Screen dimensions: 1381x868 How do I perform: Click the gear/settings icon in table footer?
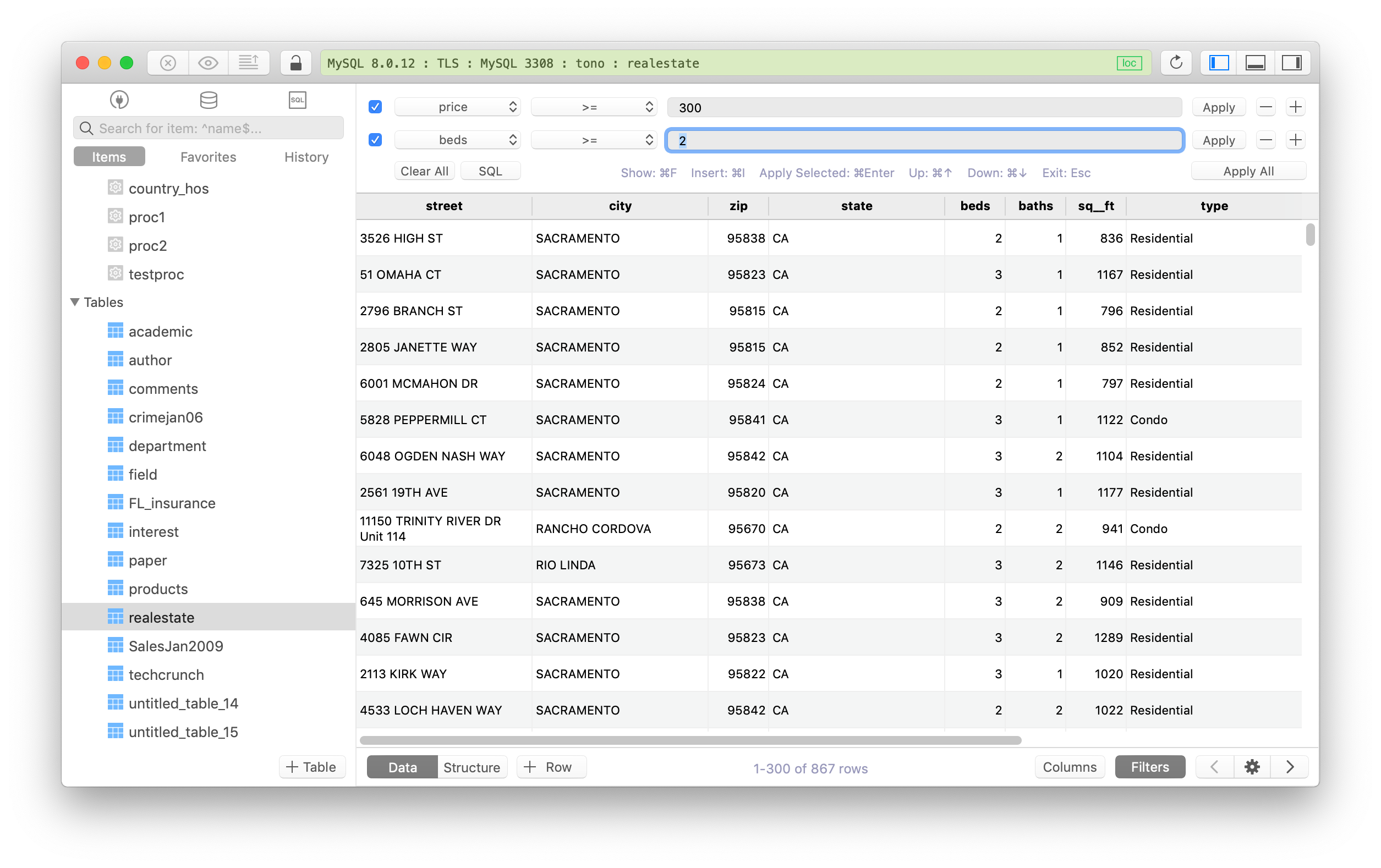pyautogui.click(x=1253, y=767)
